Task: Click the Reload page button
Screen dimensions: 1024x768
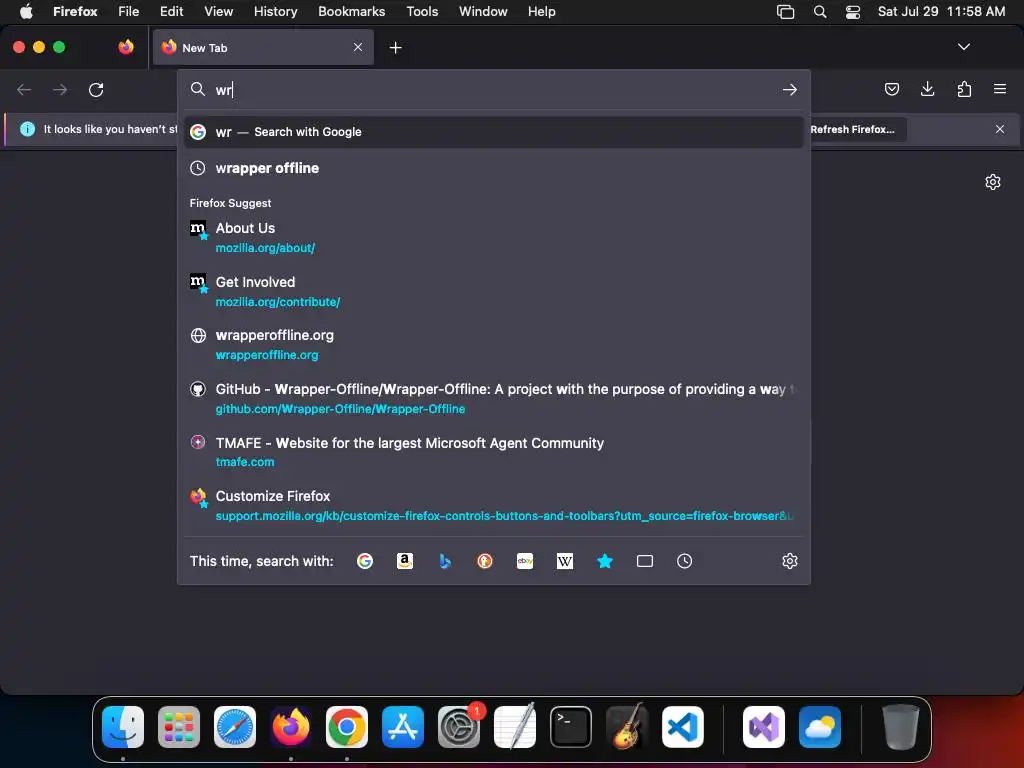Action: (96, 89)
